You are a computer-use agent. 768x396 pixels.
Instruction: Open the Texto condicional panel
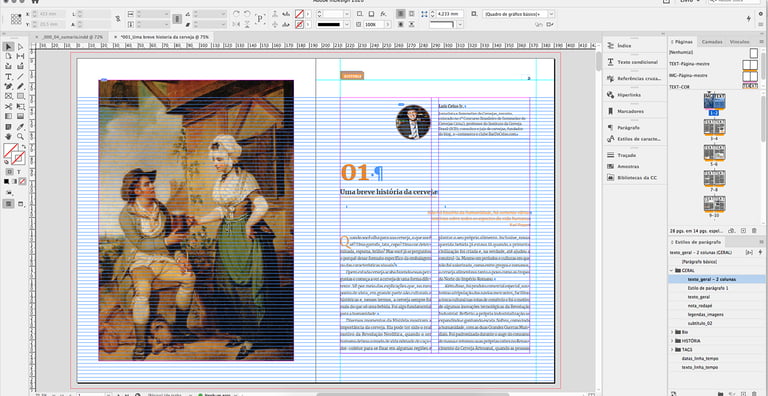634,62
